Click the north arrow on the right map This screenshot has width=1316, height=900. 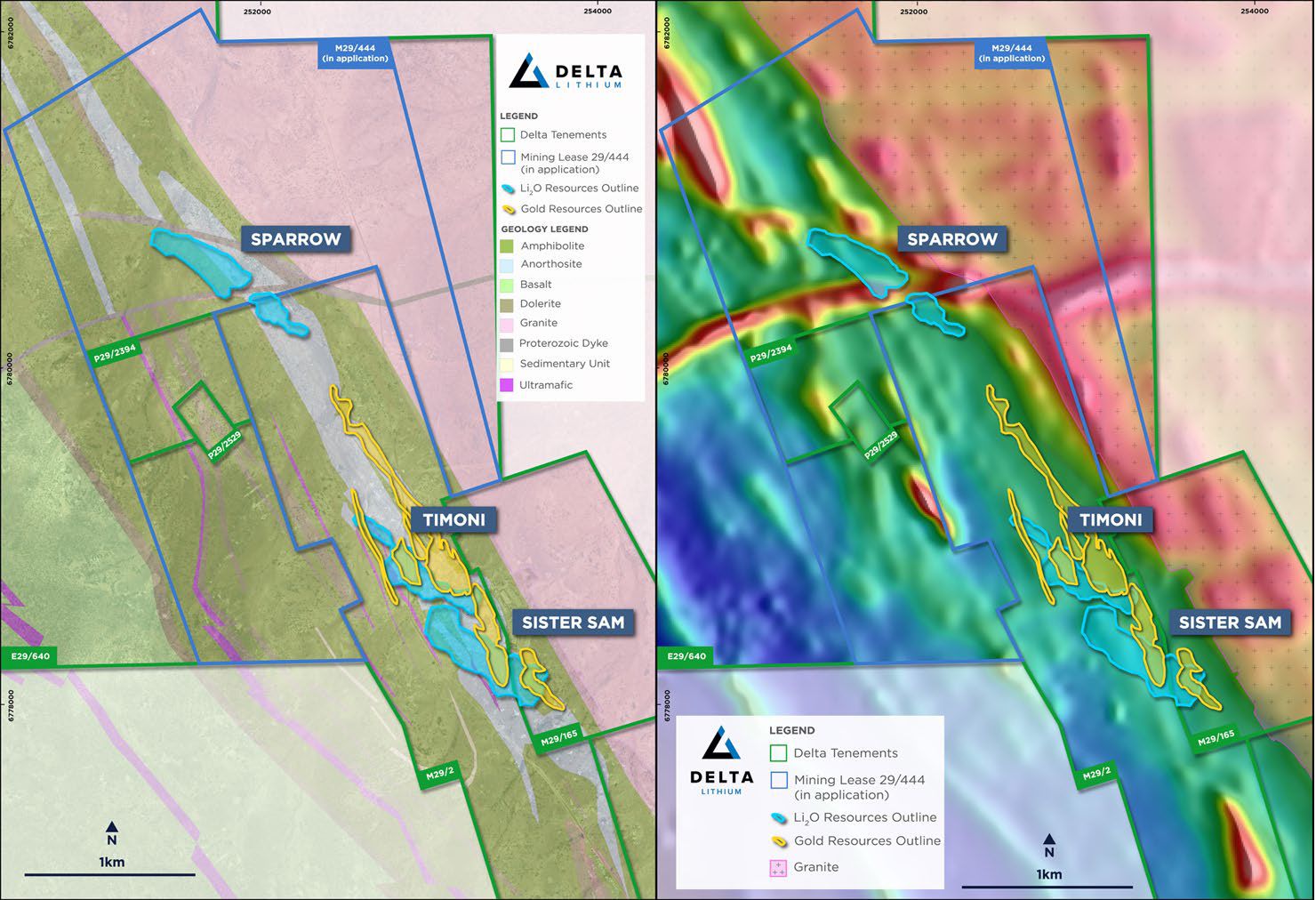click(x=1049, y=845)
